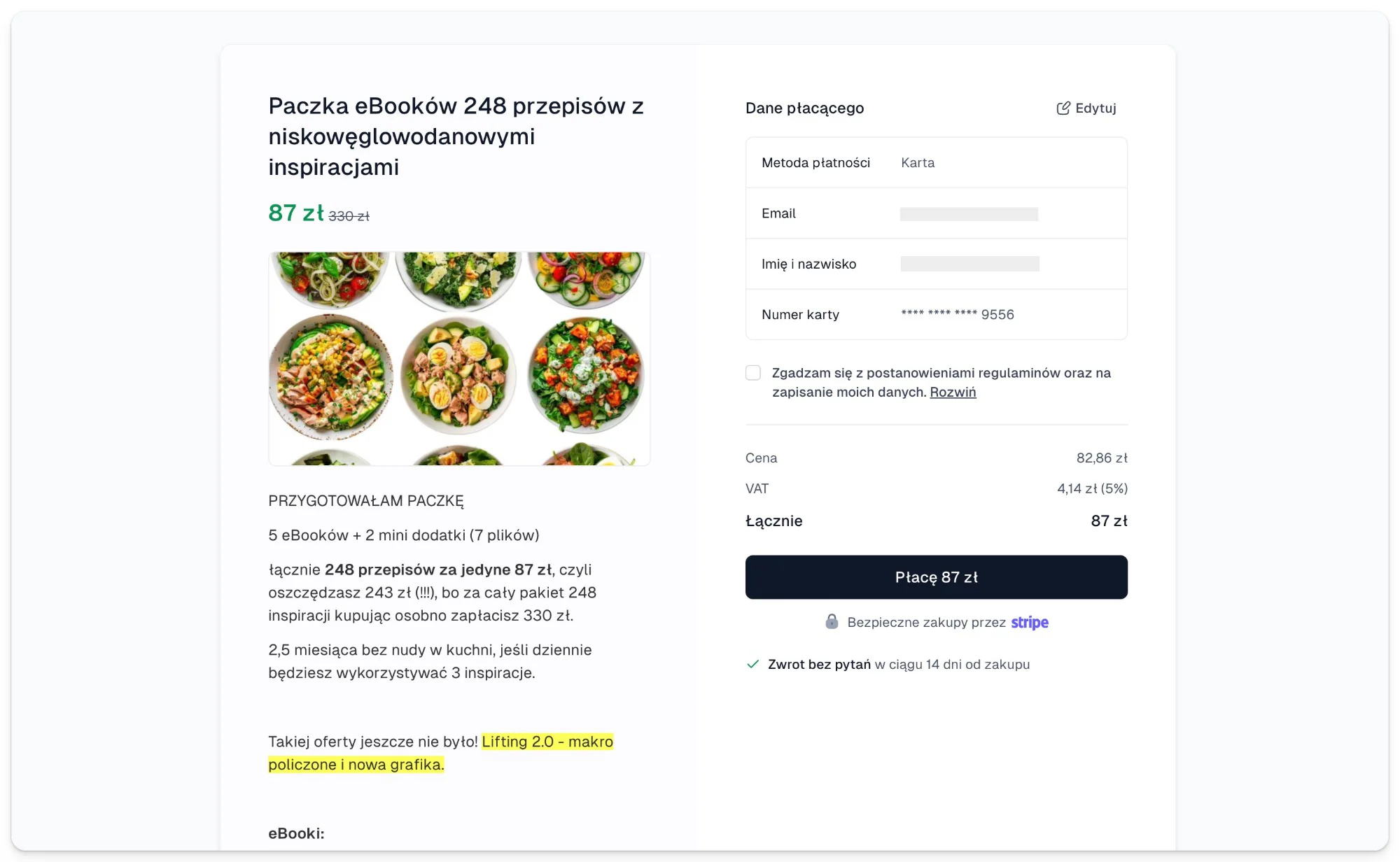The width and height of the screenshot is (1400, 862).
Task: Open the salad bowls product image
Action: coord(459,359)
